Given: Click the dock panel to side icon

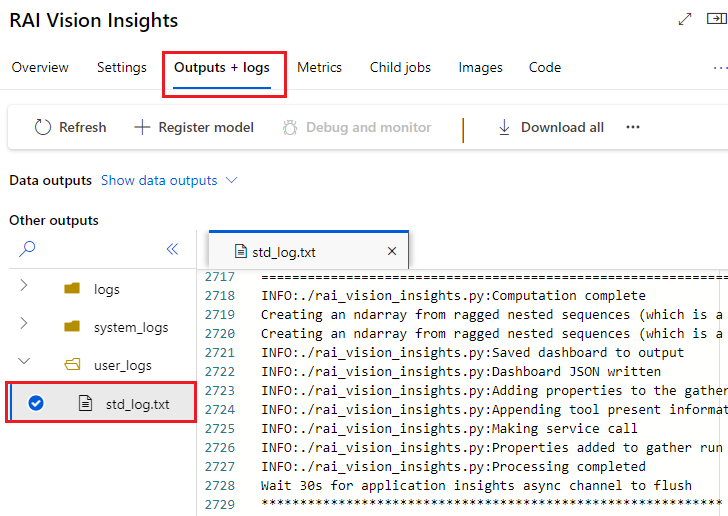Looking at the screenshot, I should [x=716, y=19].
